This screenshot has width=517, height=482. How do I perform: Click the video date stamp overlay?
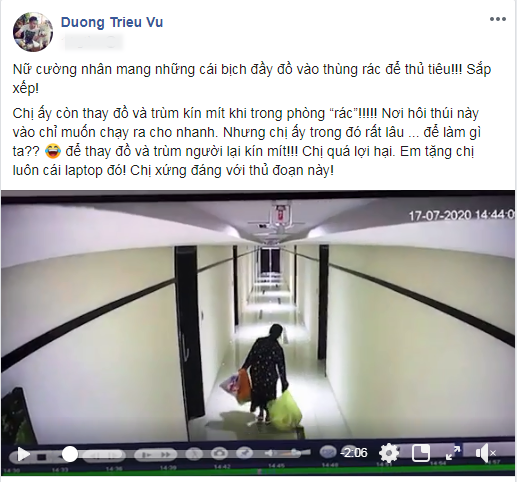(462, 215)
